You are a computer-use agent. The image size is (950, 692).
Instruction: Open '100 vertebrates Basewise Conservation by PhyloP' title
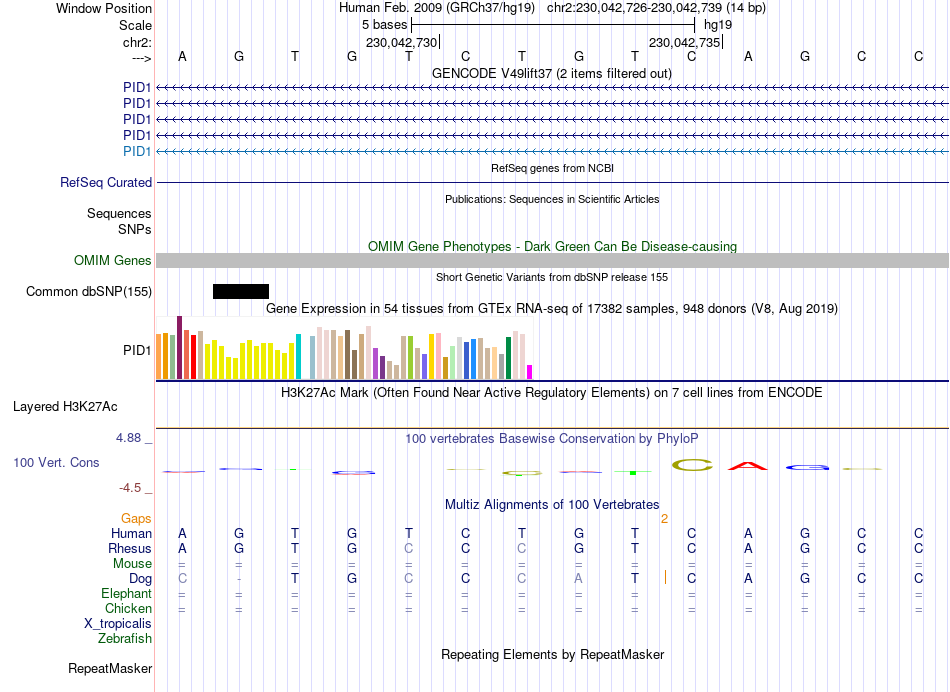pyautogui.click(x=551, y=438)
